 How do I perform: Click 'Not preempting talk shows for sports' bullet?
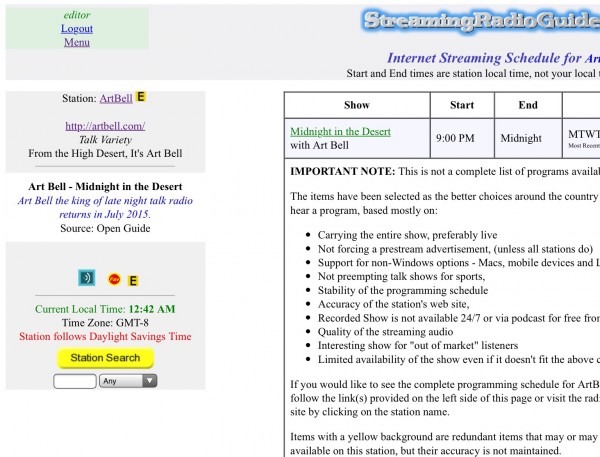coord(401,276)
